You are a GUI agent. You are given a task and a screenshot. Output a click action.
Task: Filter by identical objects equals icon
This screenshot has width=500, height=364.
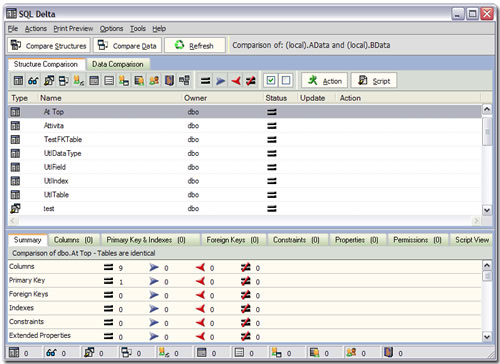(x=206, y=81)
